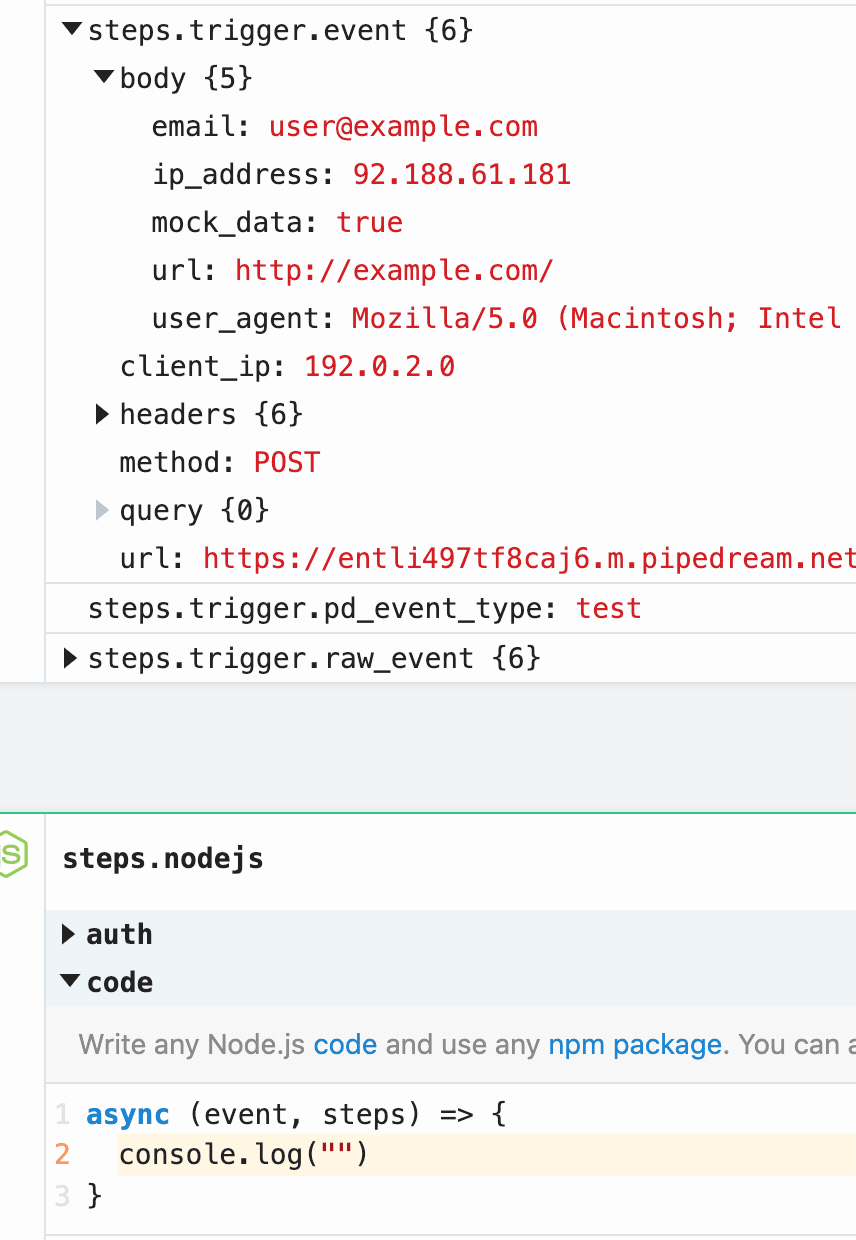Click the steps.nodejs step title
Image resolution: width=856 pixels, height=1240 pixels.
coord(163,858)
